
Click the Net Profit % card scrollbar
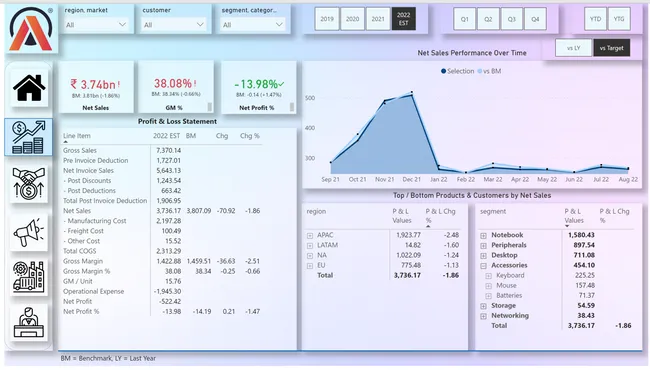[x=292, y=107]
